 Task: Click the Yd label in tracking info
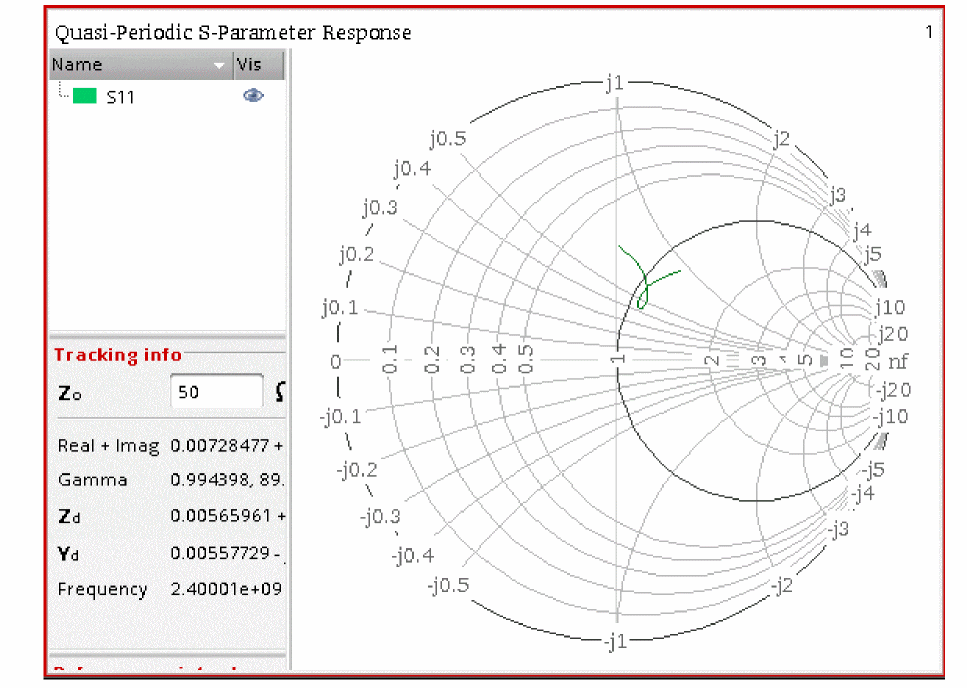[x=68, y=554]
